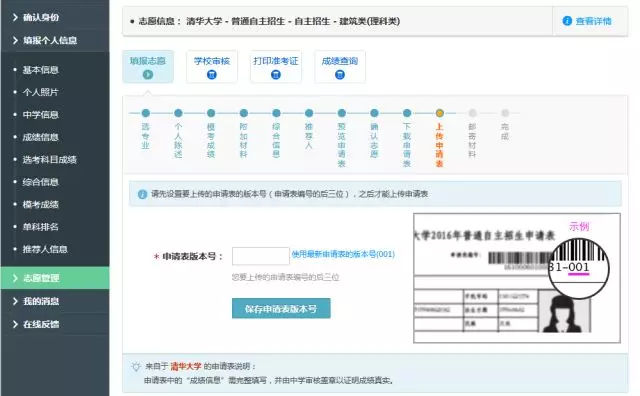Select the highlighted 志愿管理 sidebar section
This screenshot has height=396, width=640.
(55, 278)
